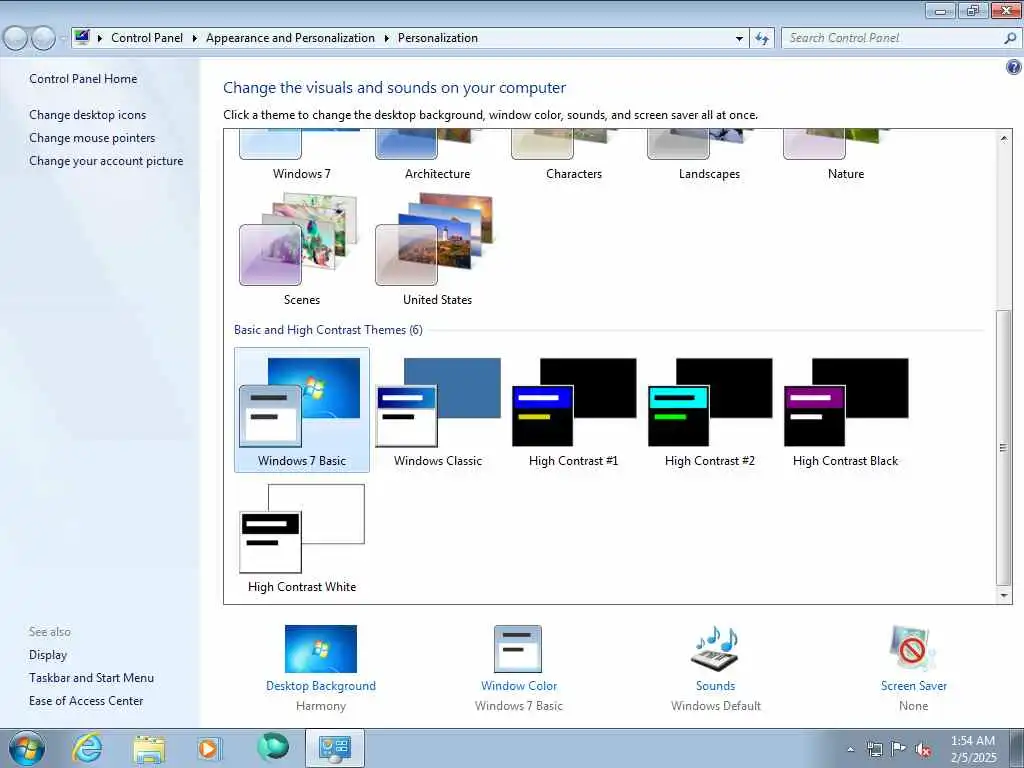Pick the United States theme

(438, 249)
